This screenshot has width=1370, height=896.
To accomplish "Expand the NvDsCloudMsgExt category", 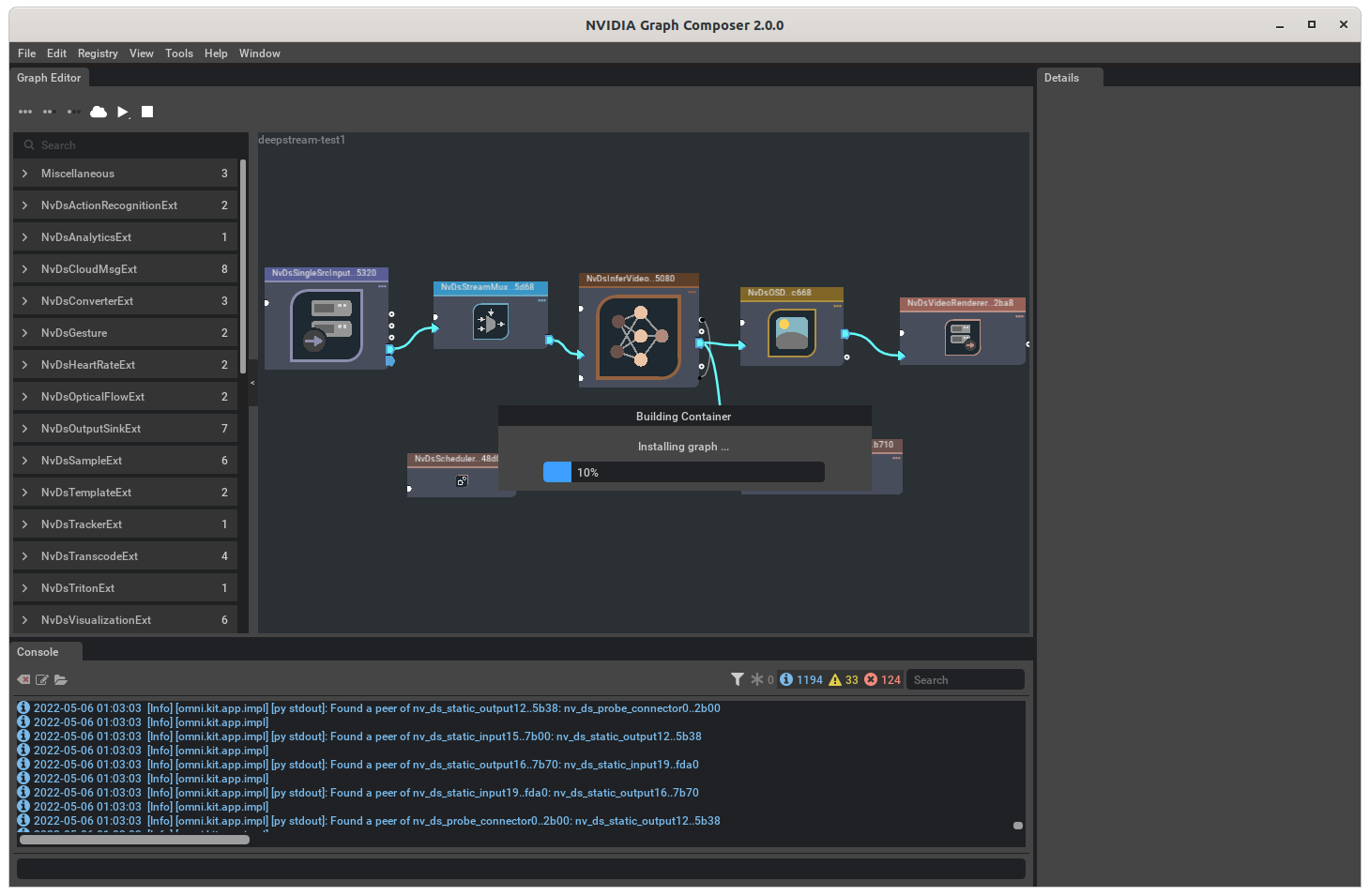I will tap(23, 268).
